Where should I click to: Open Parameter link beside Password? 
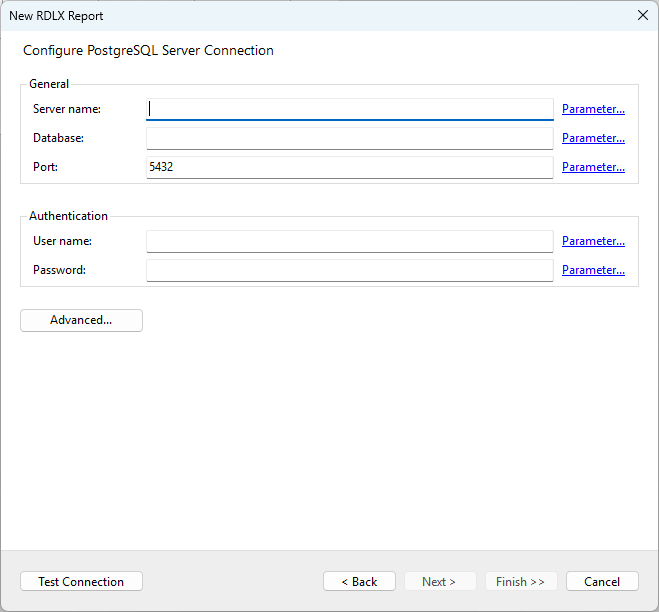[x=593, y=270]
